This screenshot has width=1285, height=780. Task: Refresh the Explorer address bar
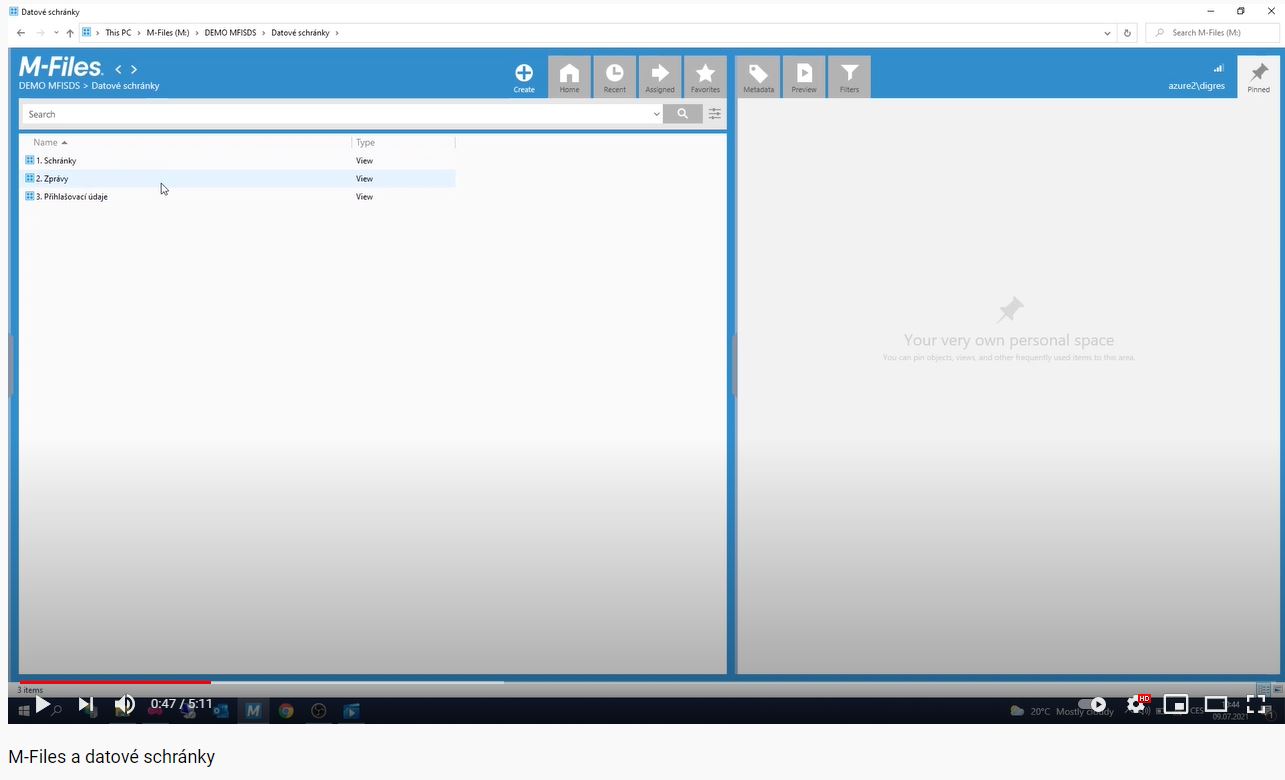[x=1127, y=33]
